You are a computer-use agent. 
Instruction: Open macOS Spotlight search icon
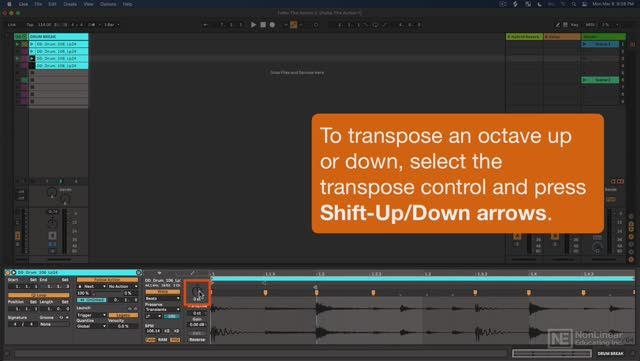pos(574,4)
